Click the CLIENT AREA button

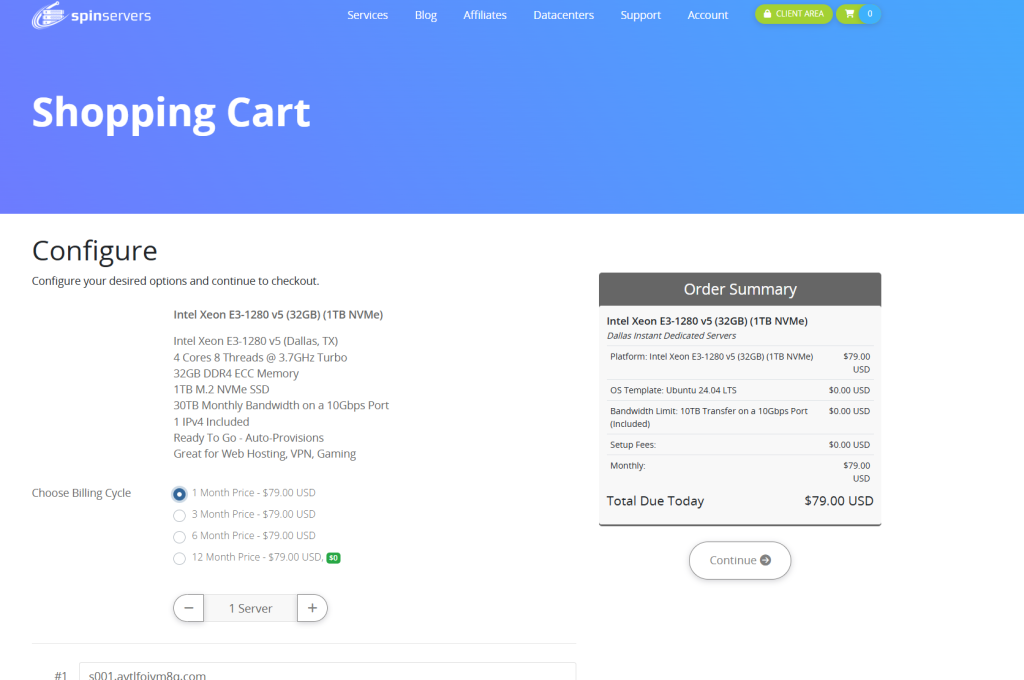click(x=793, y=14)
